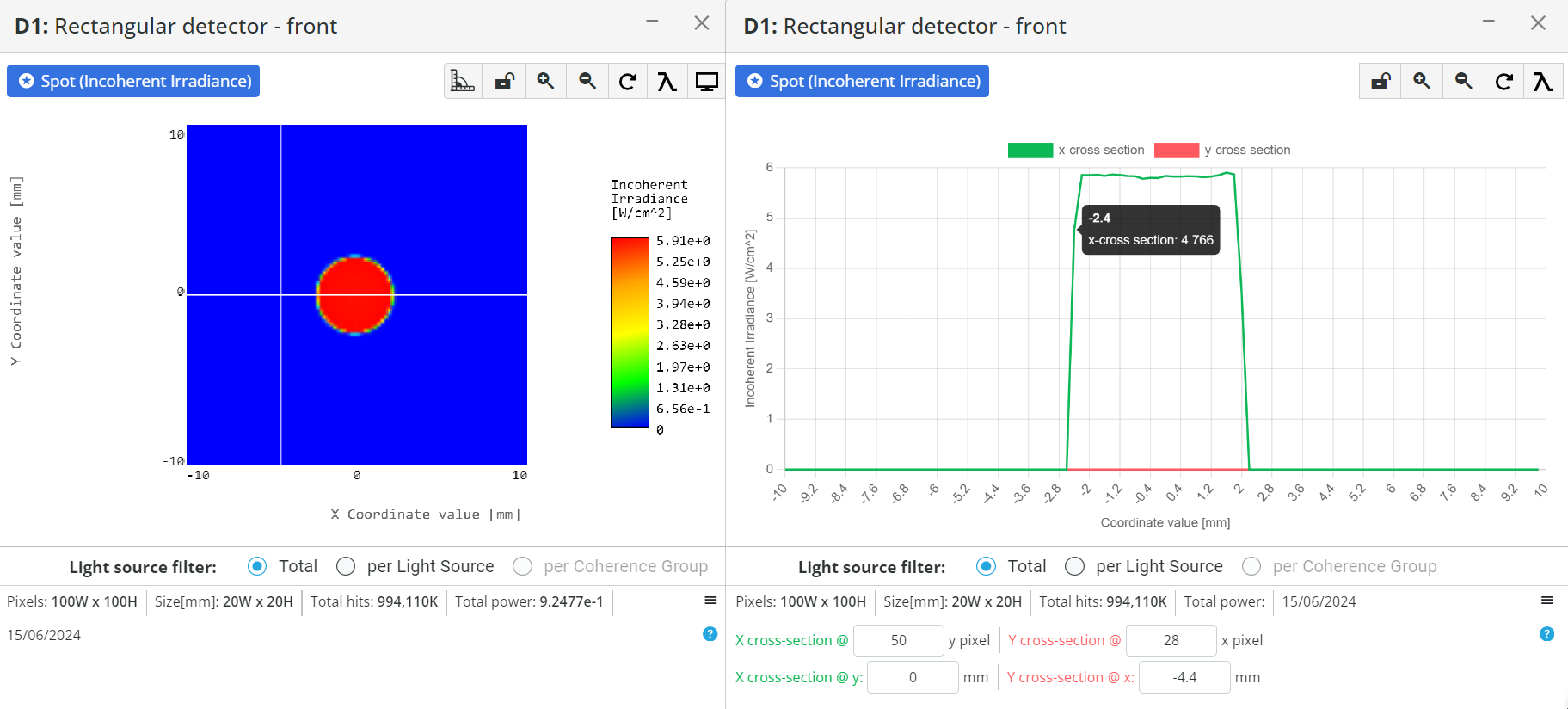
Task: Select Total radio in left window filter
Action: point(256,566)
